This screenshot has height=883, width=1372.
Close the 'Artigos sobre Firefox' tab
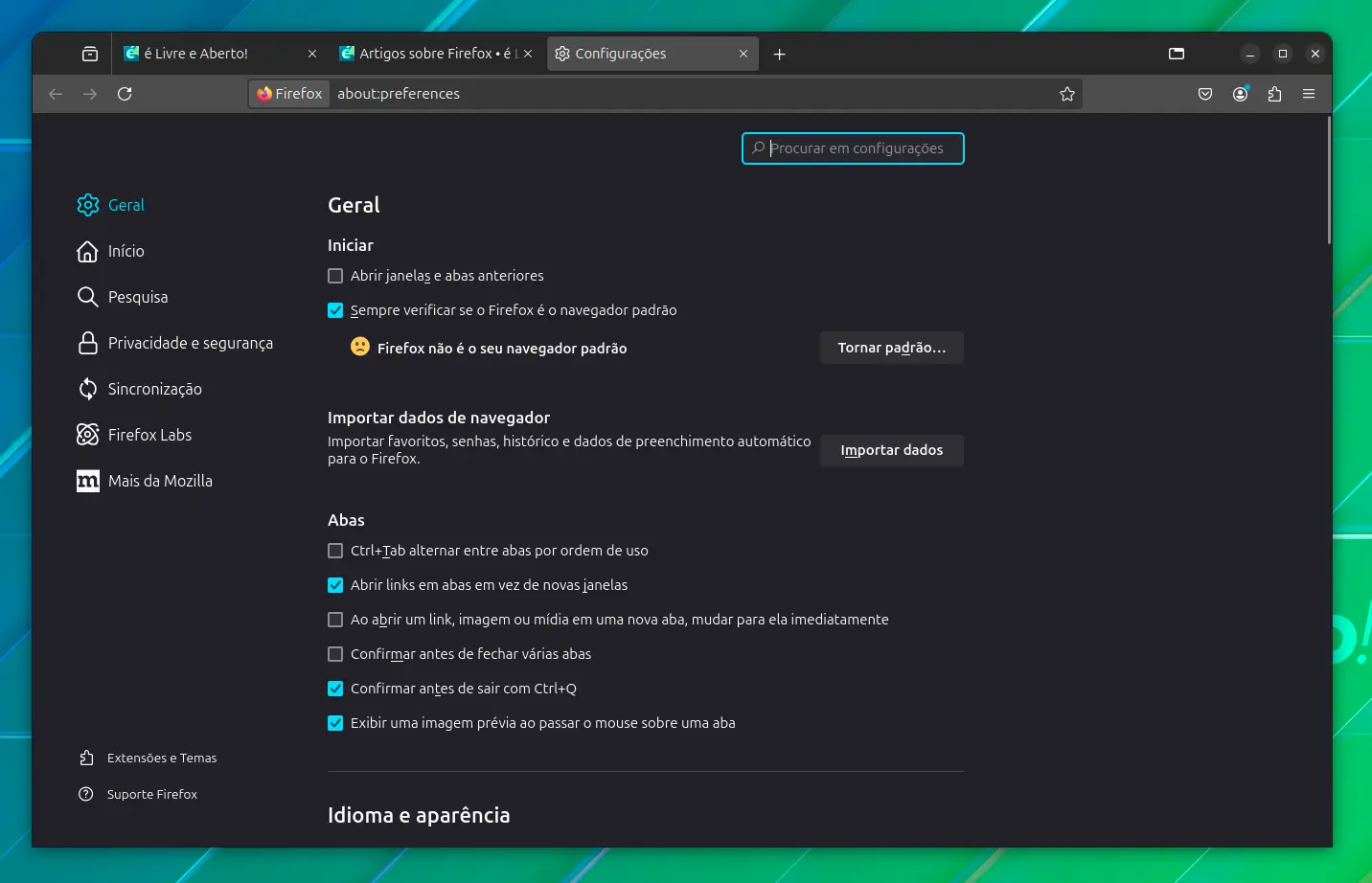pyautogui.click(x=528, y=54)
